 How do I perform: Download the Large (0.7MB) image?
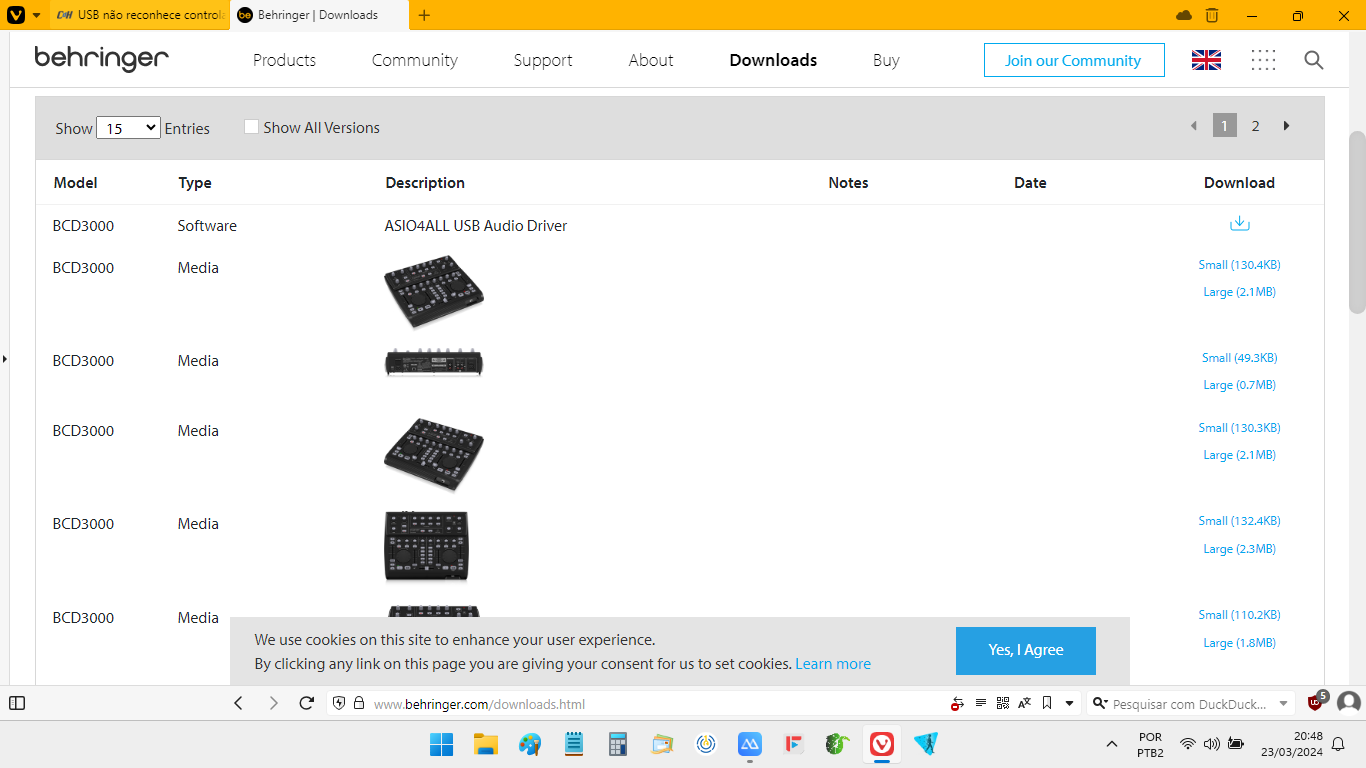point(1239,385)
